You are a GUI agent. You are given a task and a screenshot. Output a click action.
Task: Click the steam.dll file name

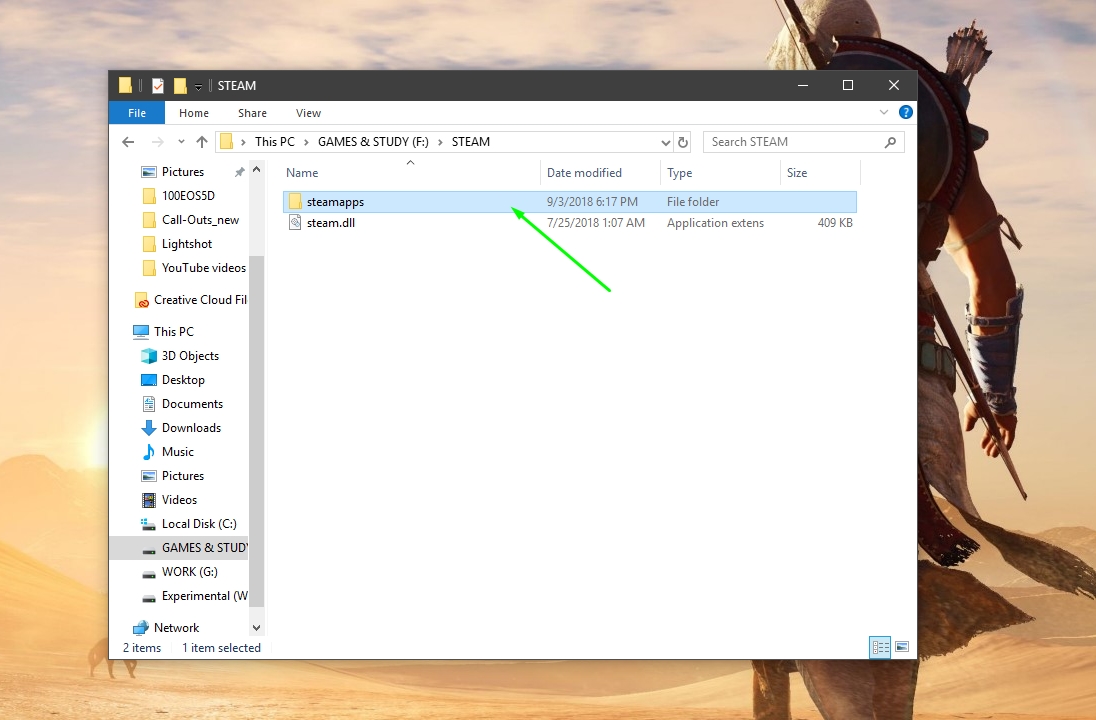tap(331, 223)
